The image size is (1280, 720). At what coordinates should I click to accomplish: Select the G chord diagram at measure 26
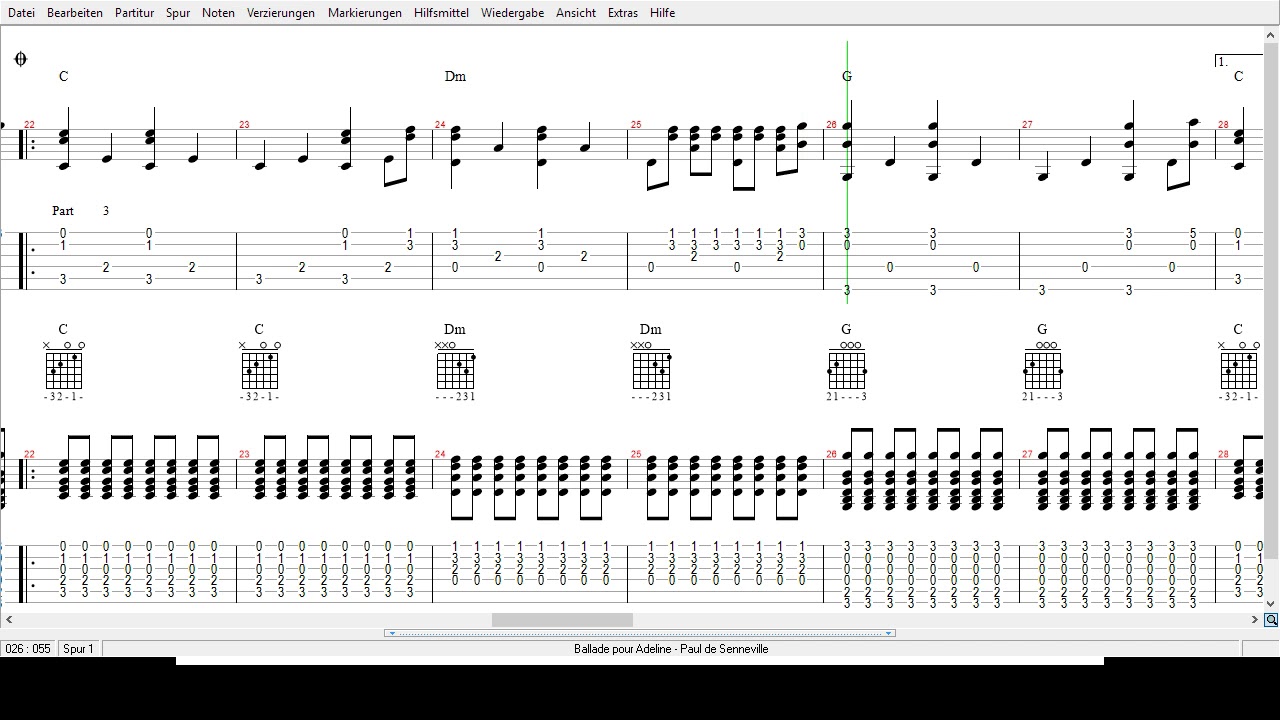[x=846, y=370]
